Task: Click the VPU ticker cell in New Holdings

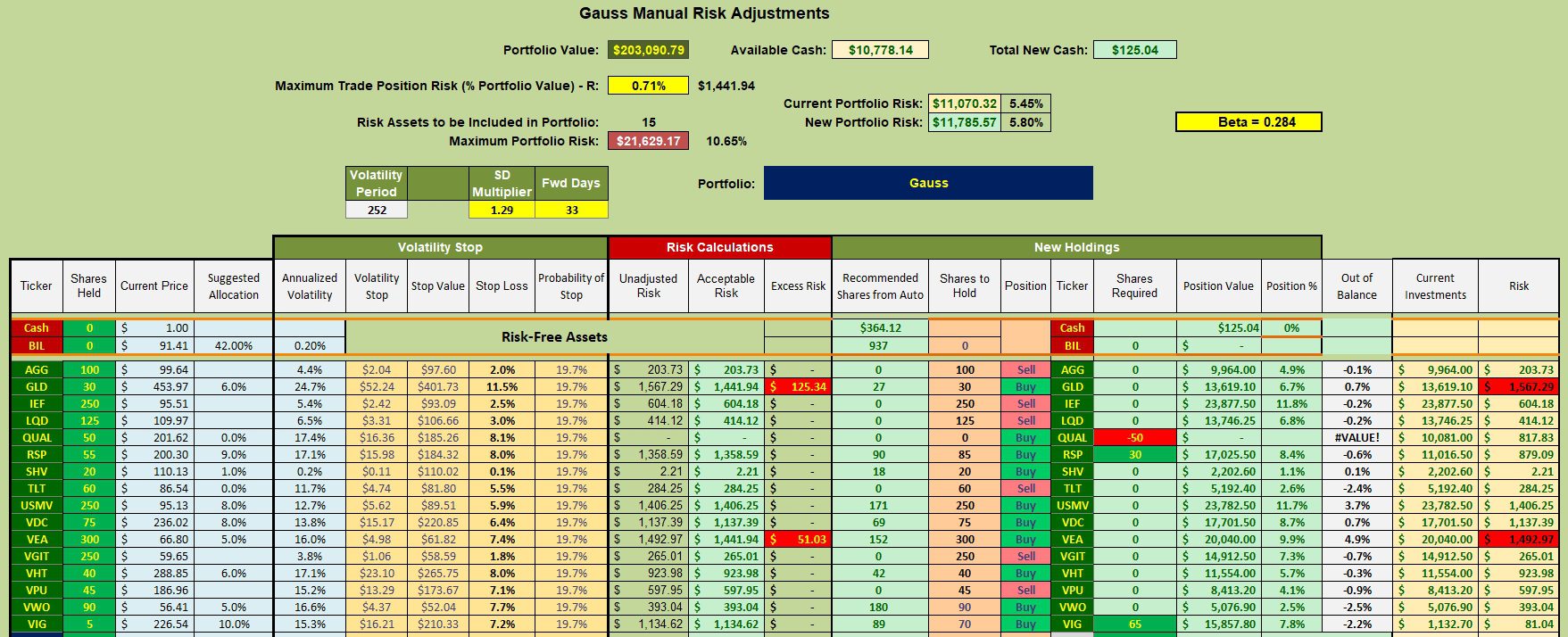Action: (x=1072, y=590)
